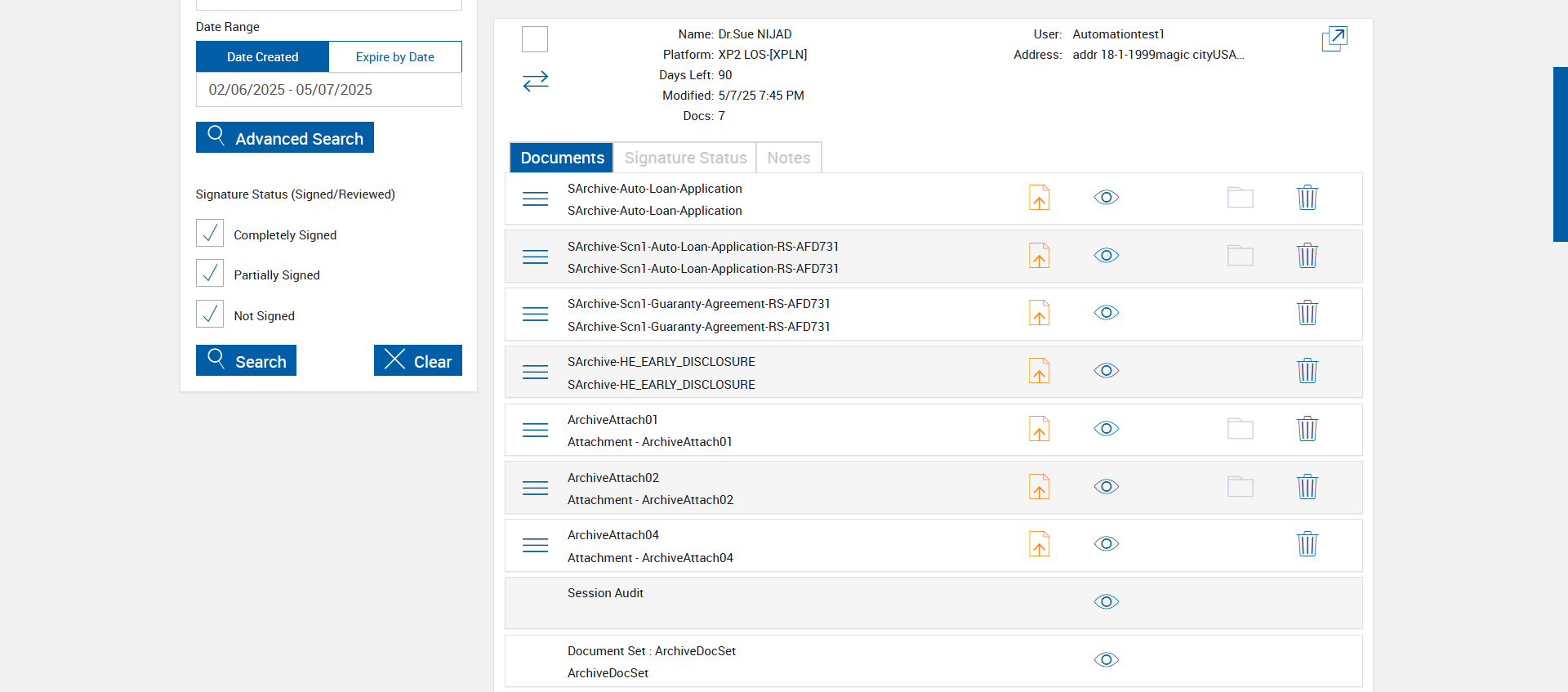The width and height of the screenshot is (1568, 692).
Task: Open the session in a new window
Action: [1334, 38]
